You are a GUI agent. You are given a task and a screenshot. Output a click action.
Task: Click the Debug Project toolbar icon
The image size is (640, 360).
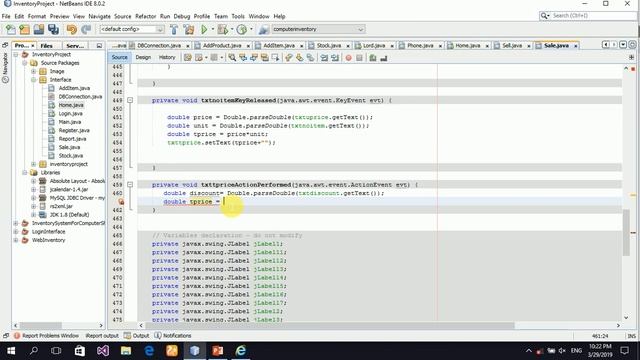click(223, 29)
